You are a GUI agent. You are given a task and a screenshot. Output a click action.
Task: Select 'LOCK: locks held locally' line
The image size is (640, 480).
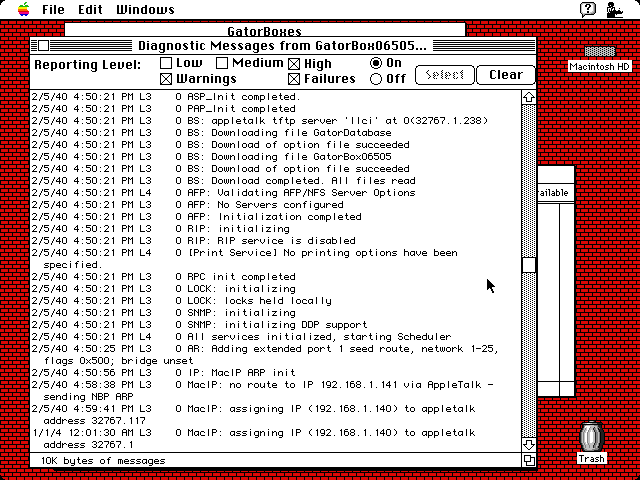276,301
